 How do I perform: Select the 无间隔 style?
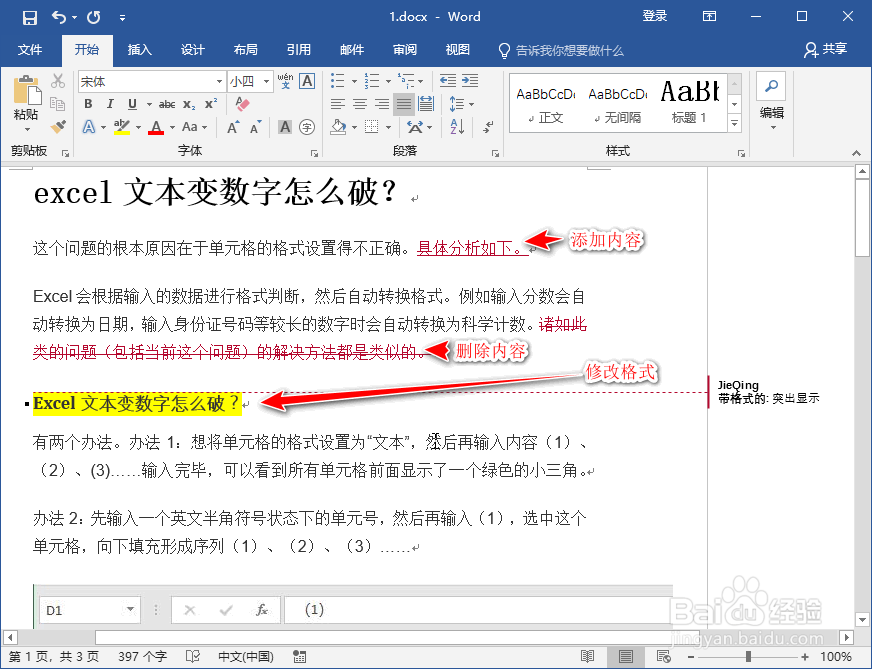point(617,104)
